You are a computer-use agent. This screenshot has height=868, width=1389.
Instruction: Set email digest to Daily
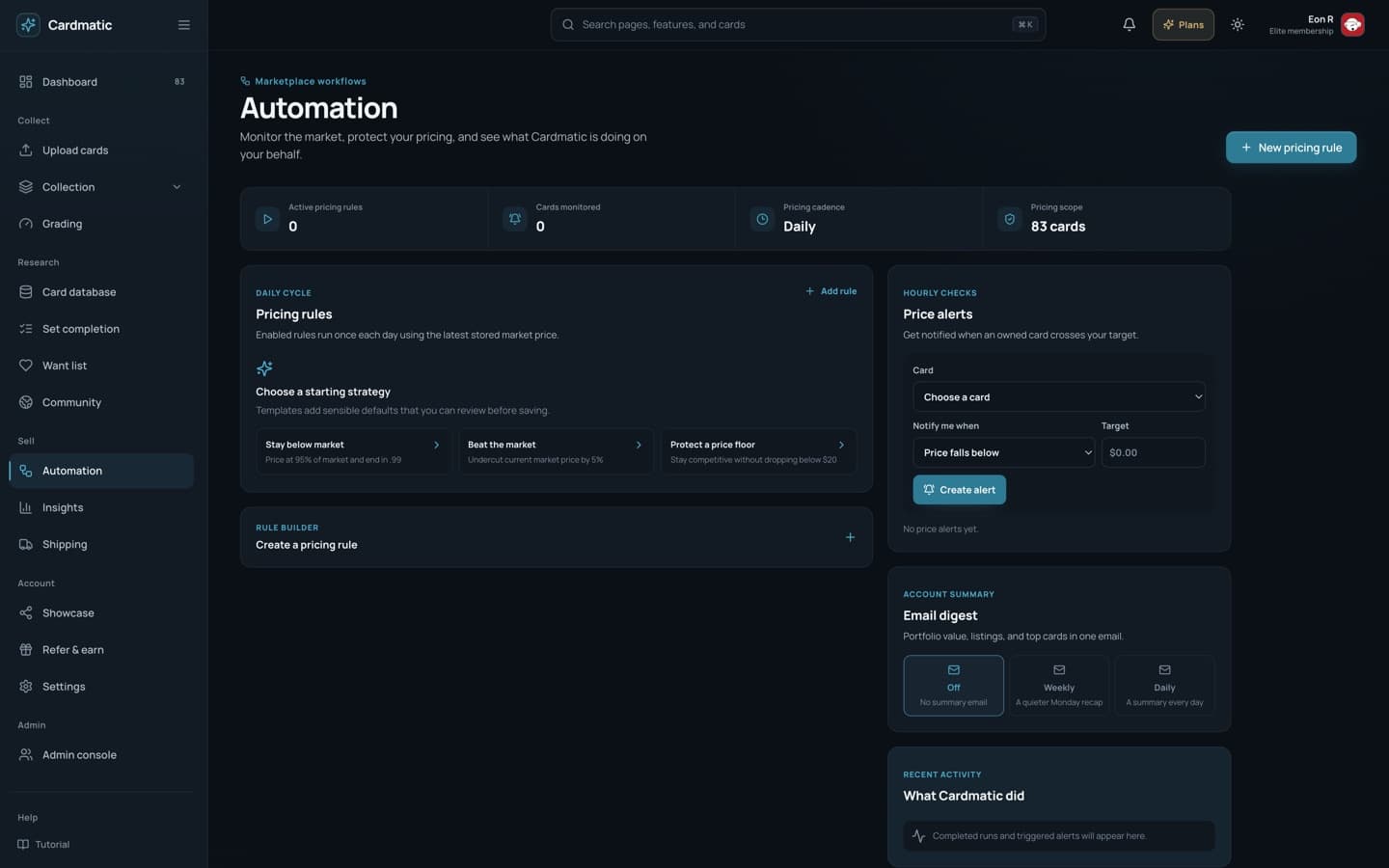1164,686
